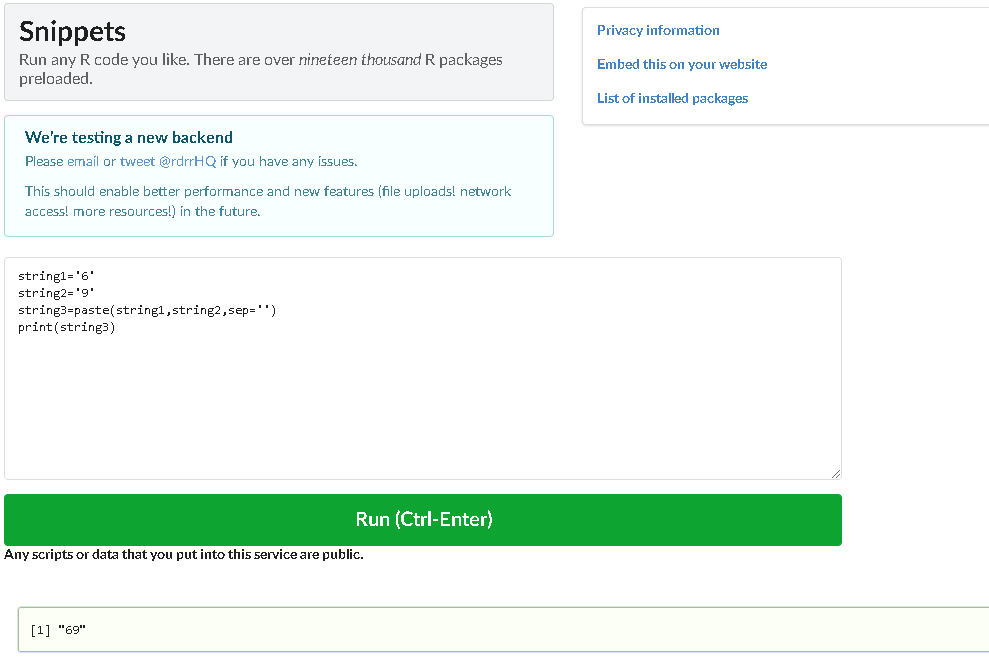The image size is (989, 660).
Task: View the List of installed packages
Action: (x=671, y=98)
